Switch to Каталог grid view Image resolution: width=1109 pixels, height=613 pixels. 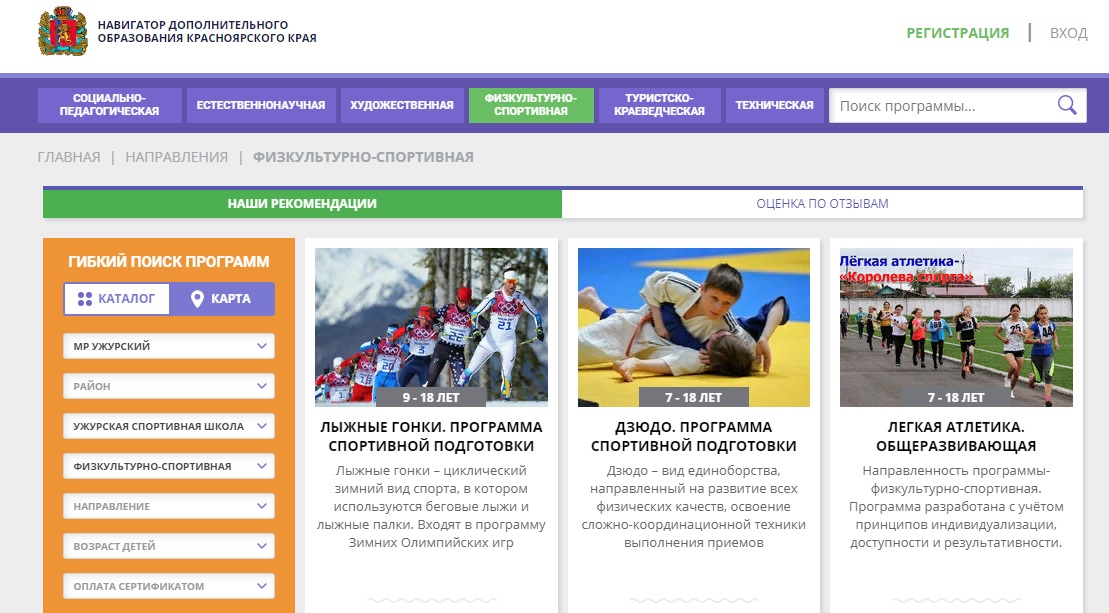pyautogui.click(x=117, y=298)
